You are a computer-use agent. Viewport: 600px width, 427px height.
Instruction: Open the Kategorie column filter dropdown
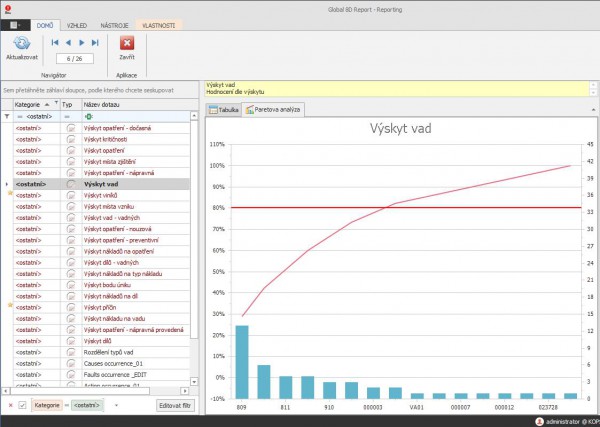(x=54, y=103)
